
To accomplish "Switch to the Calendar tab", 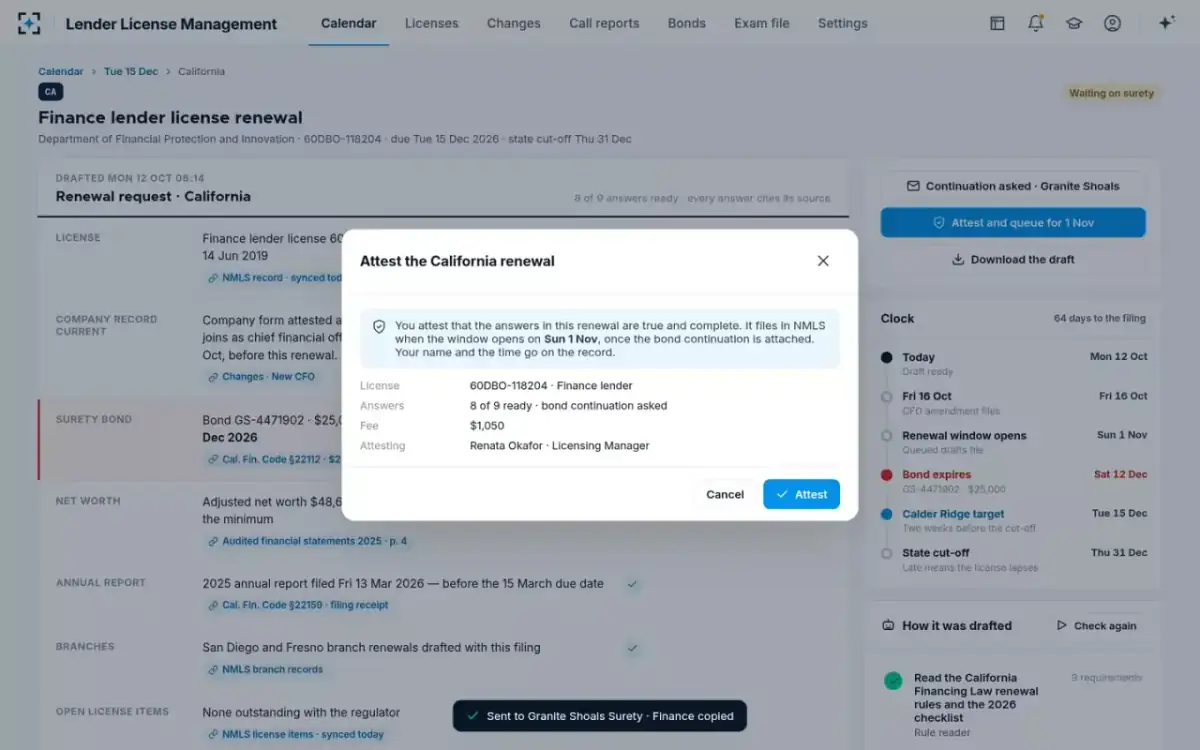I will pyautogui.click(x=349, y=23).
